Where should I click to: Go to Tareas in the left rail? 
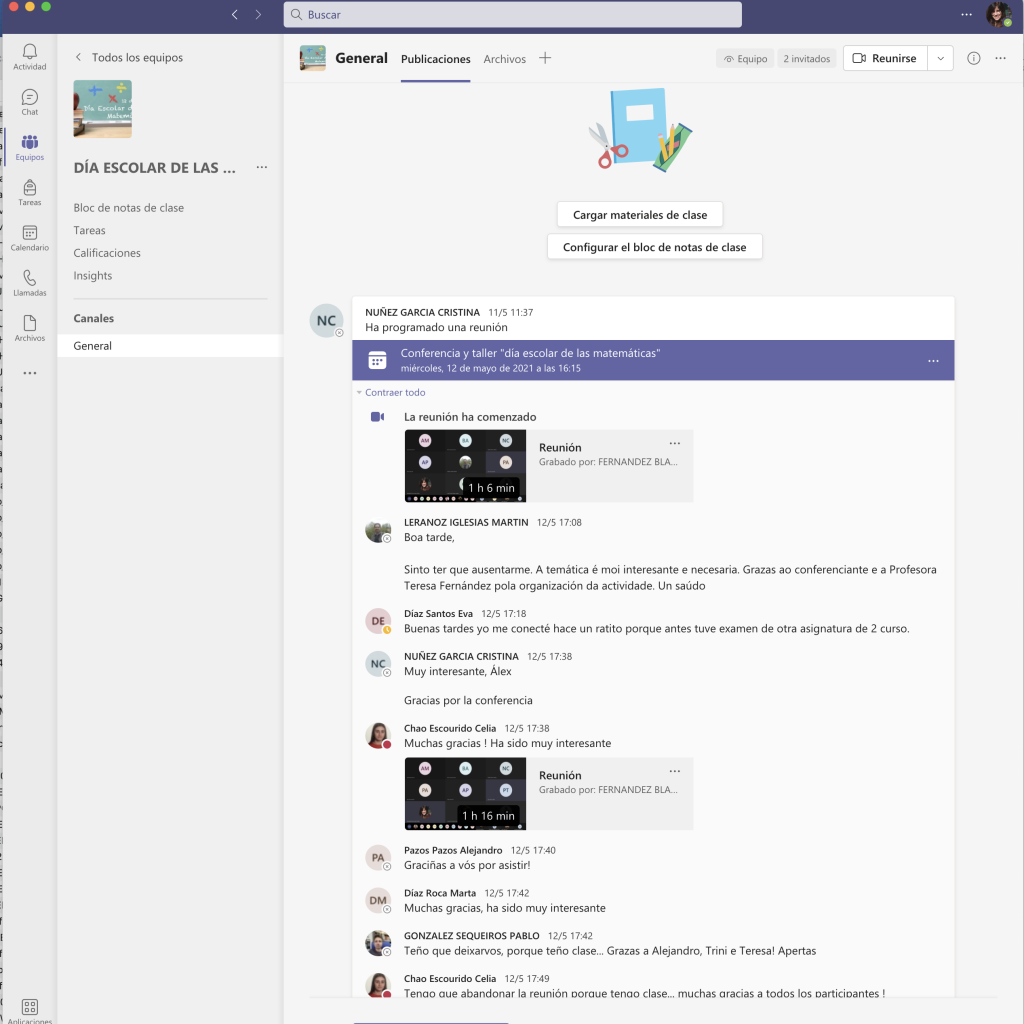click(29, 192)
